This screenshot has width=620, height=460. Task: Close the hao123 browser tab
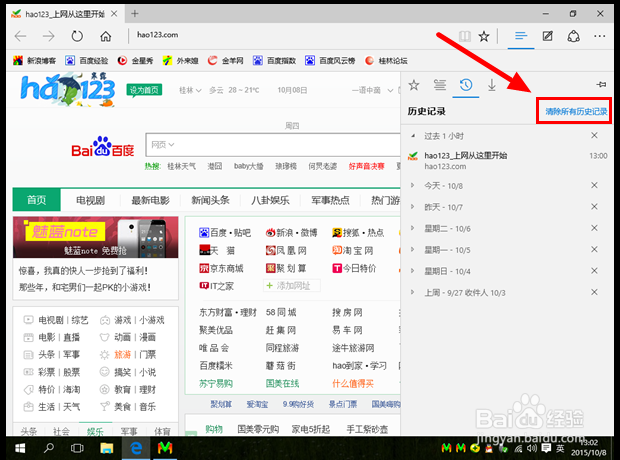point(114,14)
